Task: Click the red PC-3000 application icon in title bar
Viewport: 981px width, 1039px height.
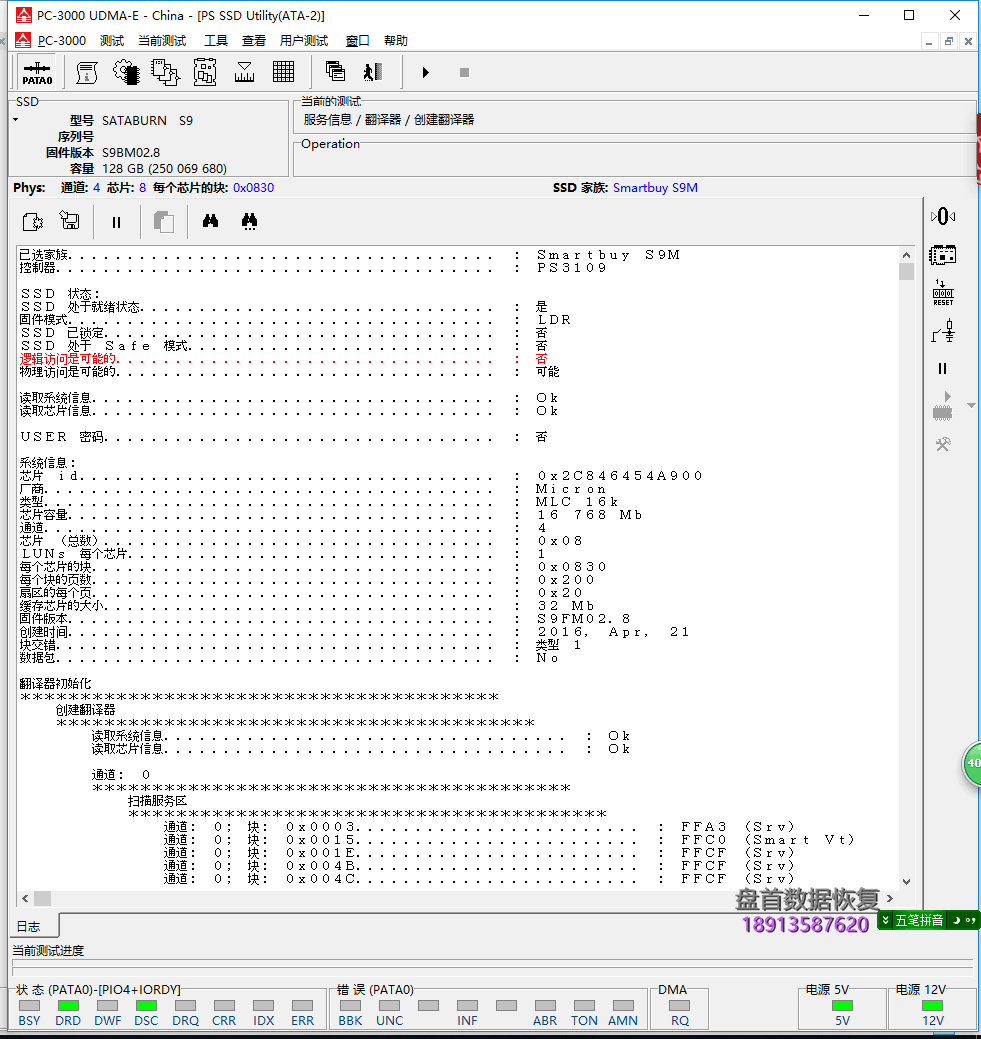Action: tap(24, 15)
